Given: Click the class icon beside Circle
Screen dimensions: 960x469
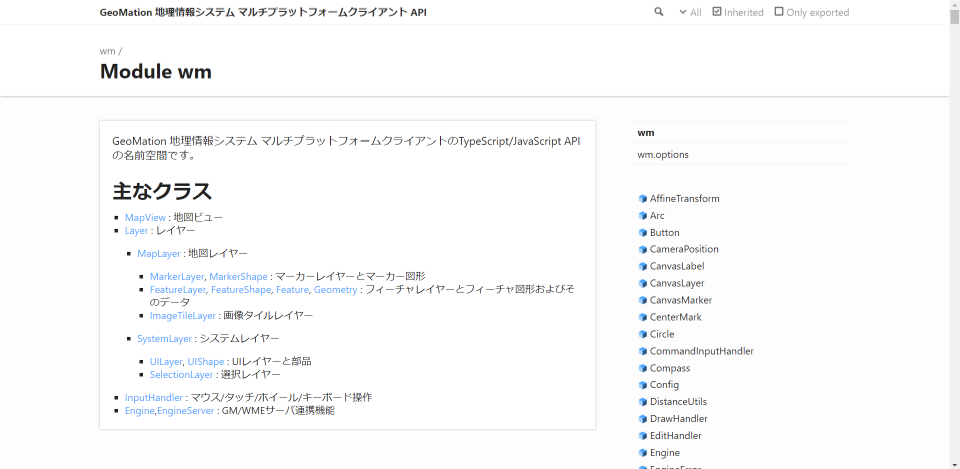Looking at the screenshot, I should 642,335.
